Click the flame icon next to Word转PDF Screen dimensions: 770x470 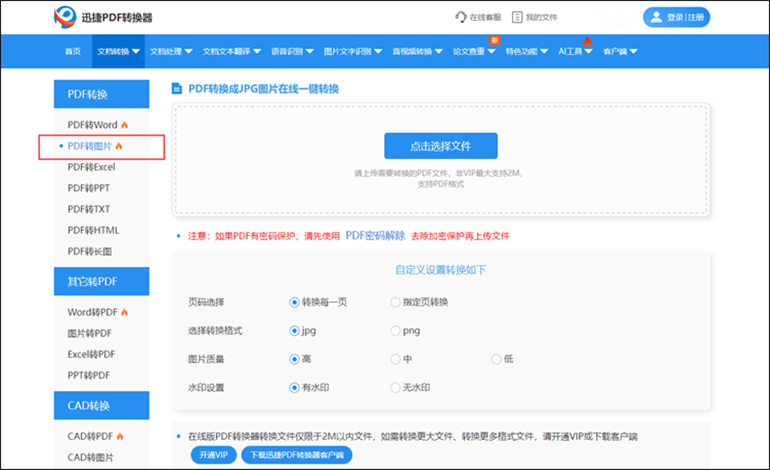124,312
